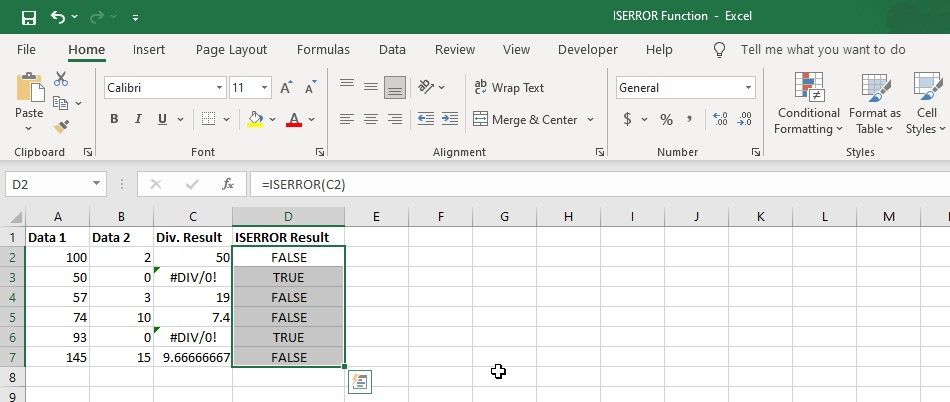Screen dimensions: 950x402
Task: Click the Decrease Decimal icon
Action: coord(744,119)
